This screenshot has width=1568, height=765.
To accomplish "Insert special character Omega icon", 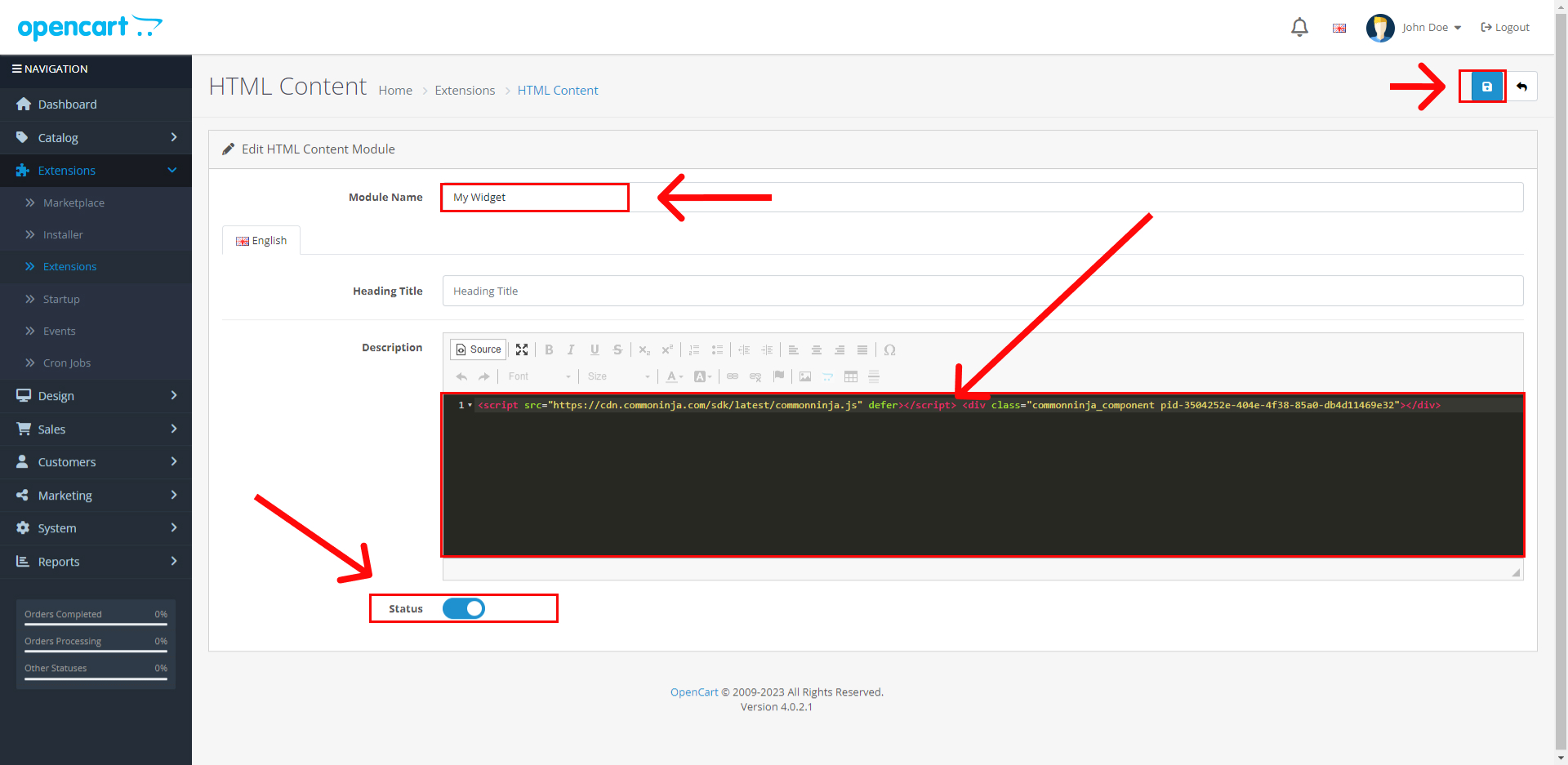I will coord(889,349).
